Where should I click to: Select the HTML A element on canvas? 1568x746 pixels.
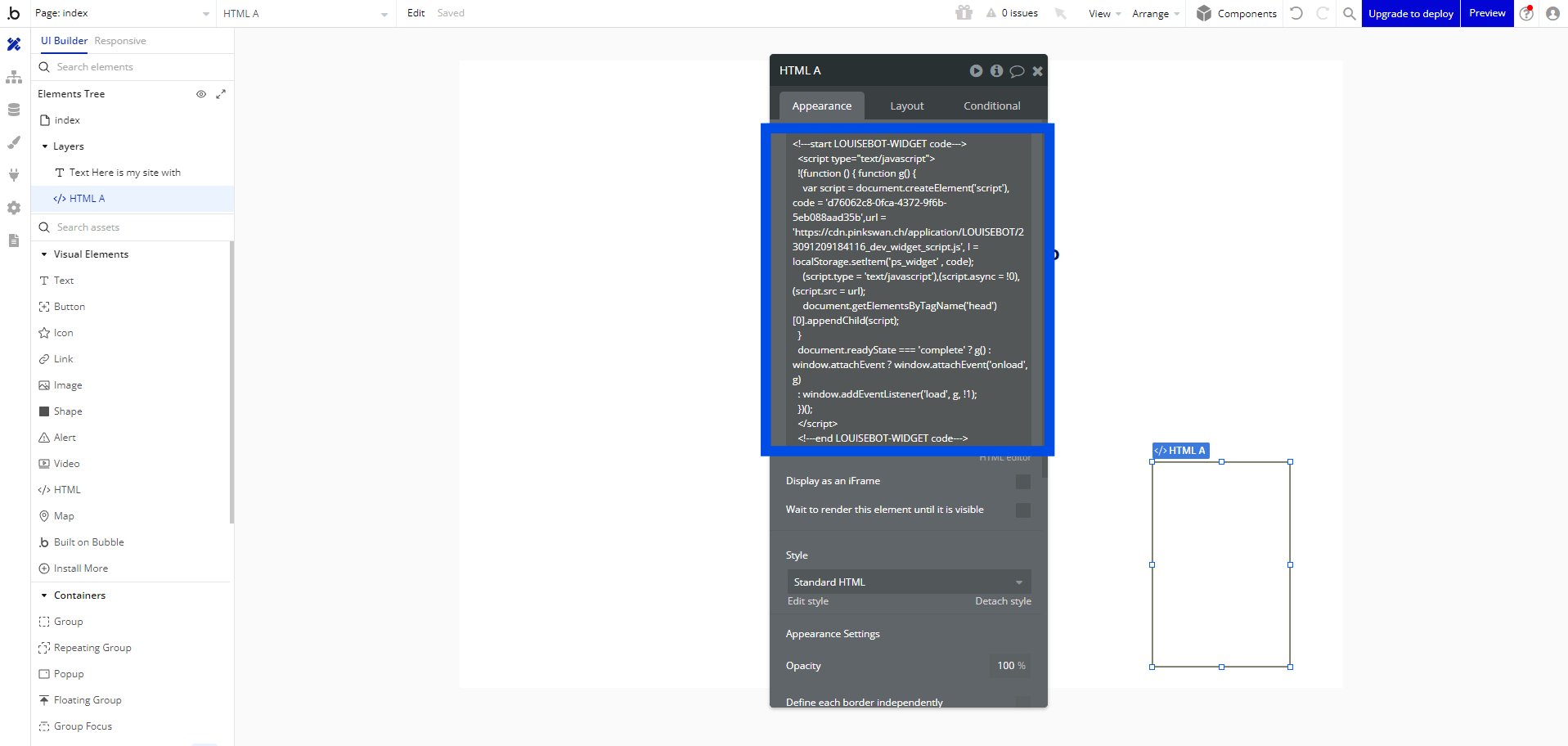coord(1221,564)
